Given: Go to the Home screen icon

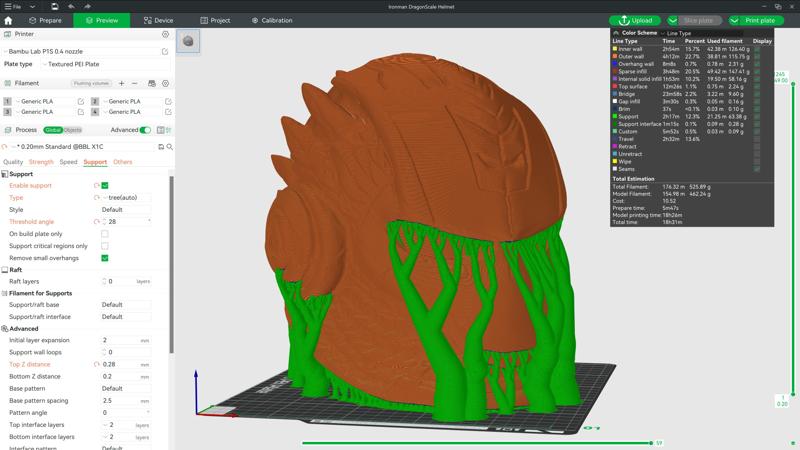Looking at the screenshot, I should click(8, 20).
